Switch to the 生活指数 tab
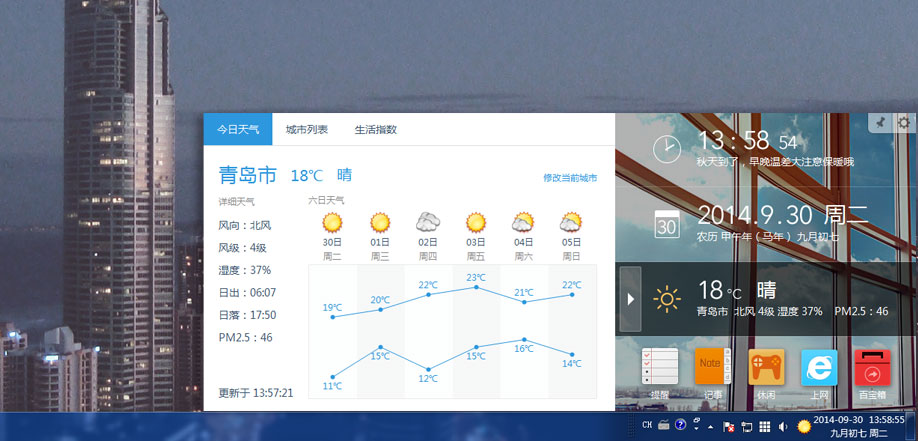This screenshot has width=918, height=441. pyautogui.click(x=376, y=130)
